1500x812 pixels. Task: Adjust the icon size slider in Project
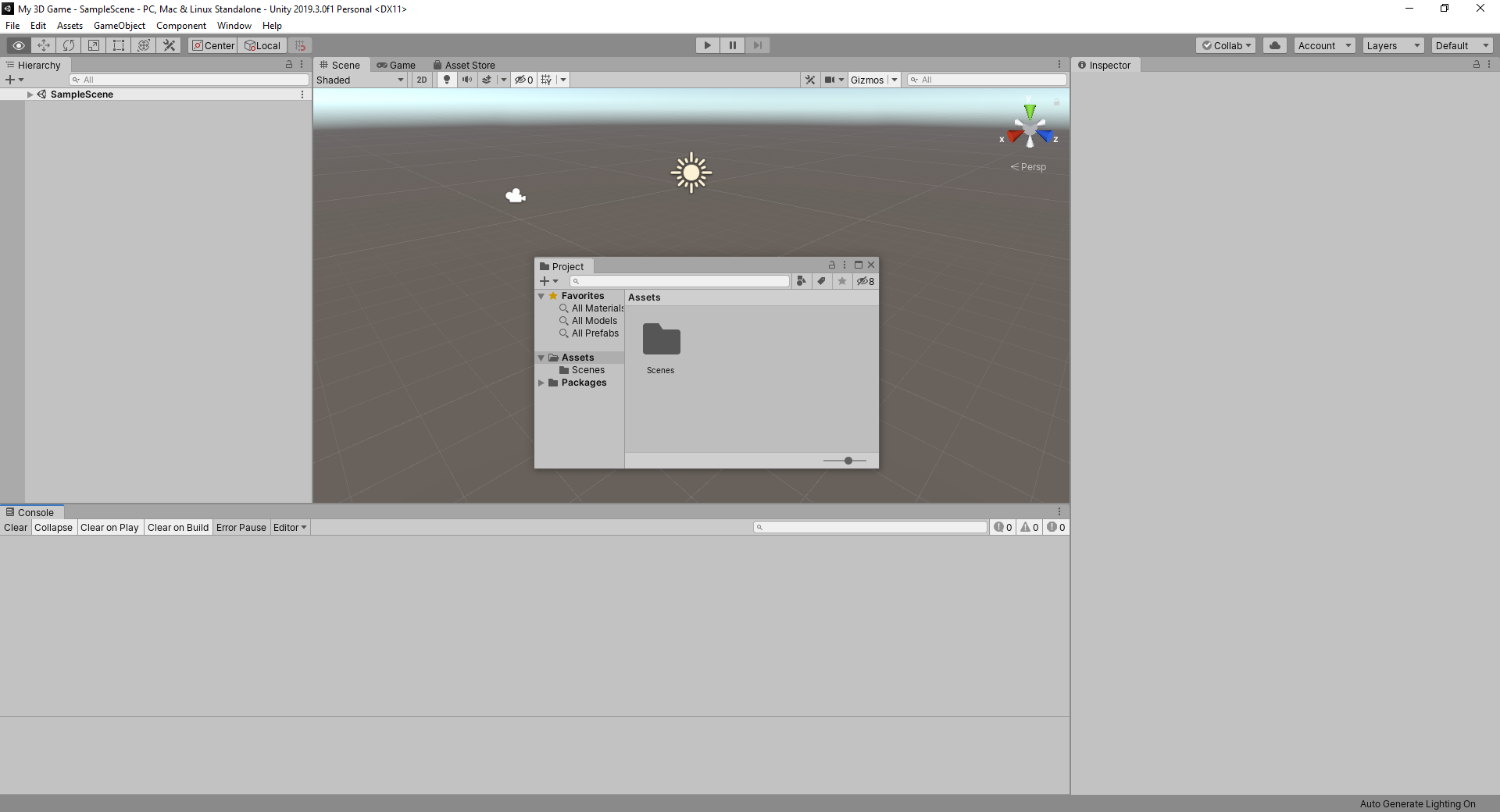[x=848, y=461]
